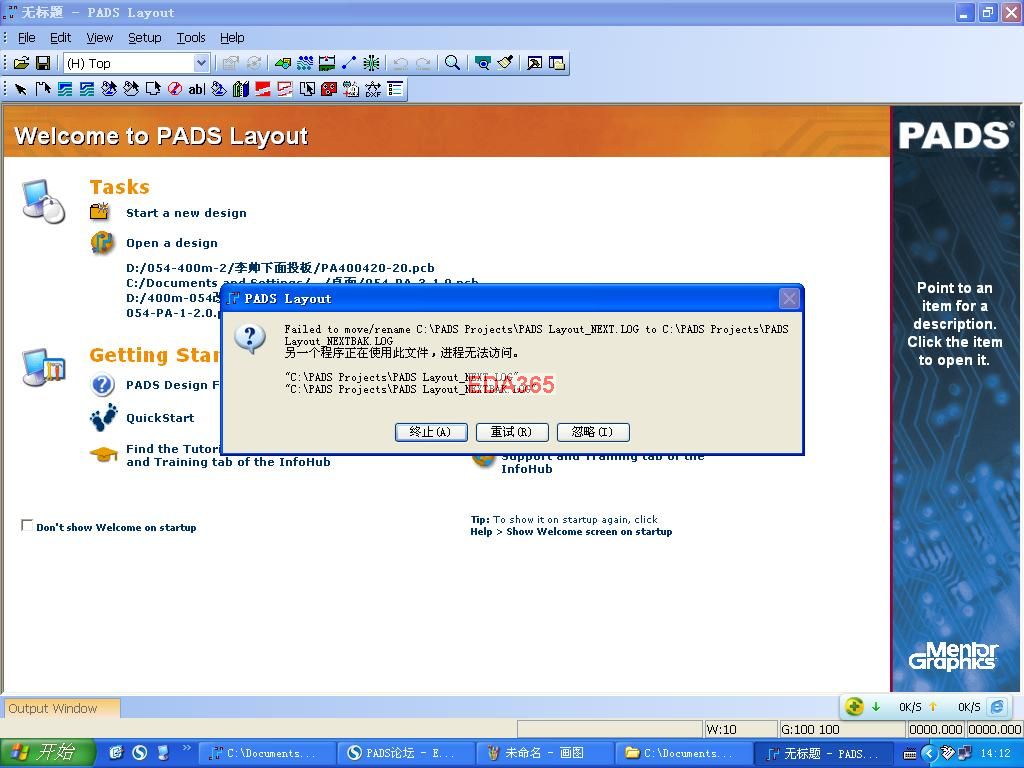The image size is (1024, 768).
Task: Click the Start a new design link
Action: coord(186,213)
